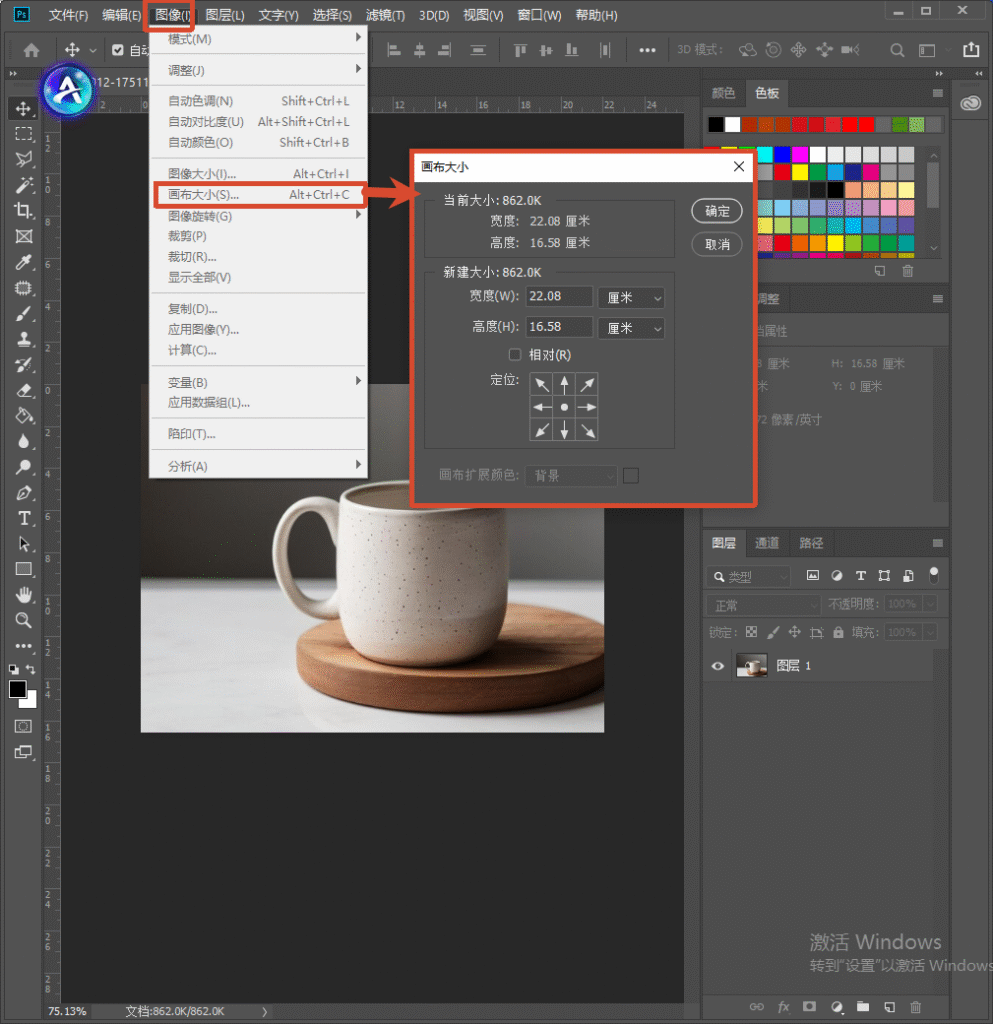Select the Move tool in the toolbox
Screen dimensions: 993x1024
coord(24,108)
